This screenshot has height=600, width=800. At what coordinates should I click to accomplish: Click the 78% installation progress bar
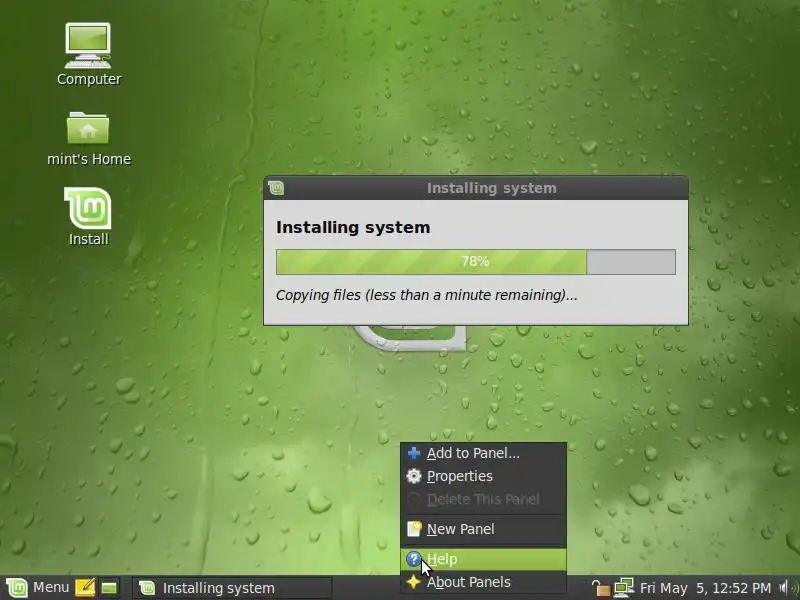coord(476,262)
